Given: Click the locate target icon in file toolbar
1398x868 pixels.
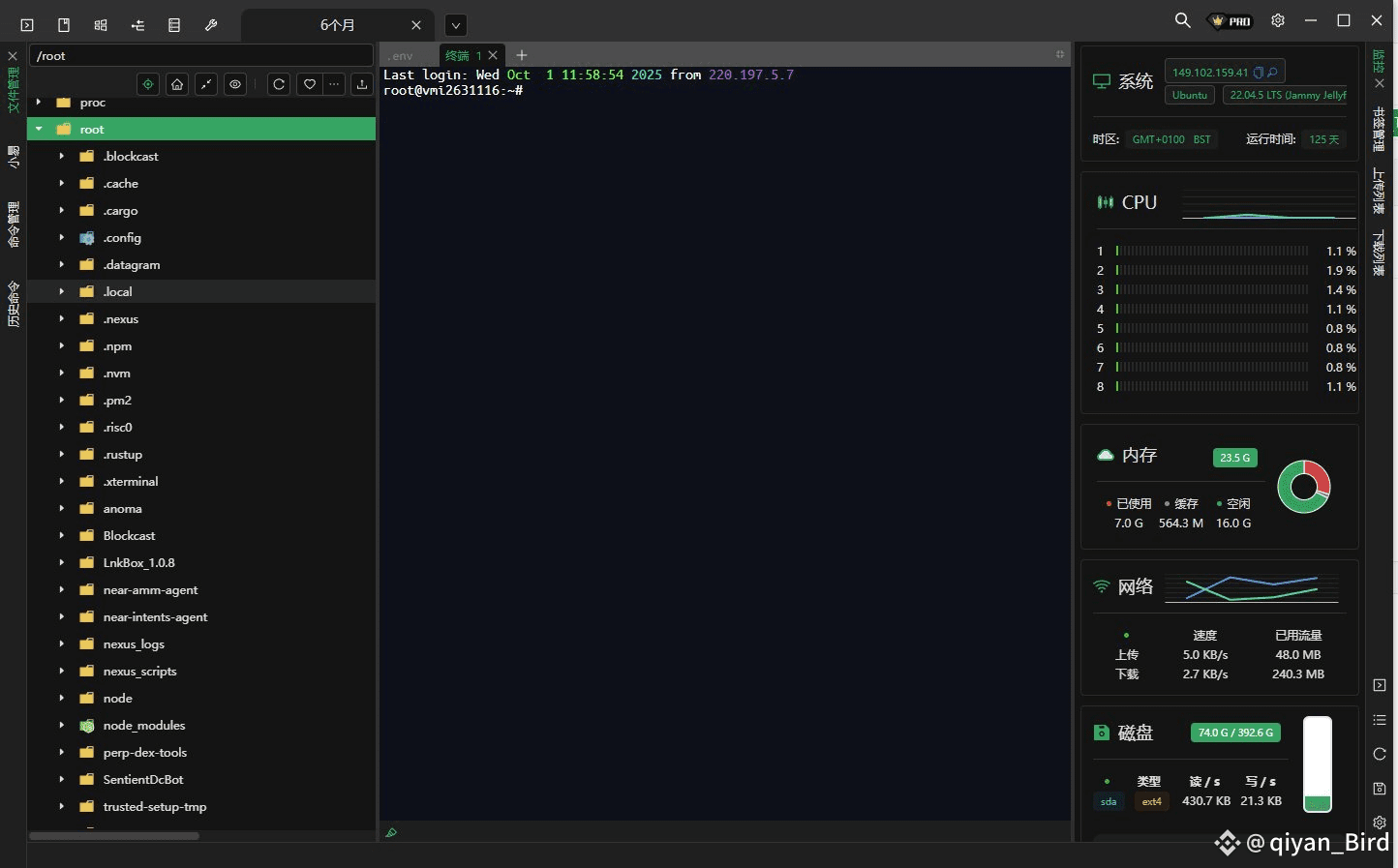Looking at the screenshot, I should click(148, 85).
